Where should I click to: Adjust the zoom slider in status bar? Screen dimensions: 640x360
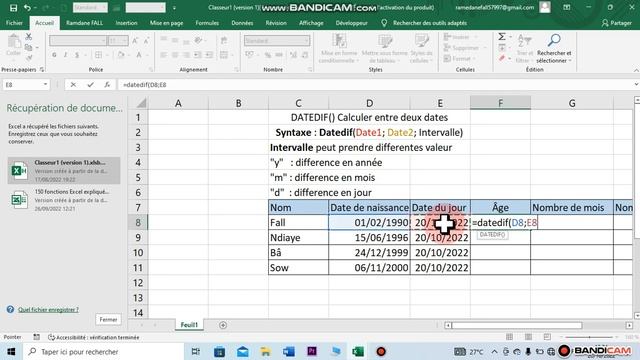click(x=590, y=337)
